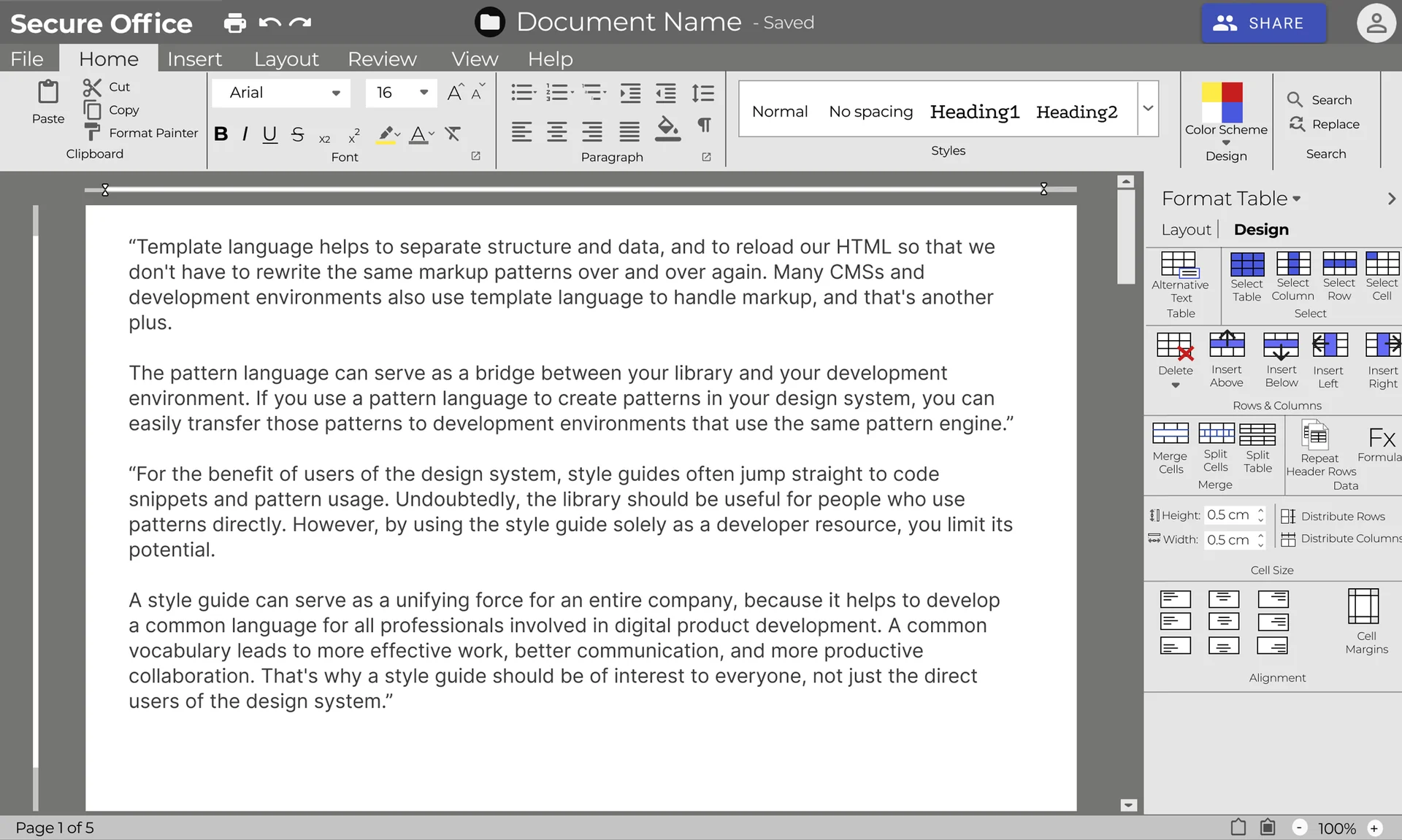The height and width of the screenshot is (840, 1402).
Task: Open the Delete table options dropdown
Action: (x=1176, y=385)
